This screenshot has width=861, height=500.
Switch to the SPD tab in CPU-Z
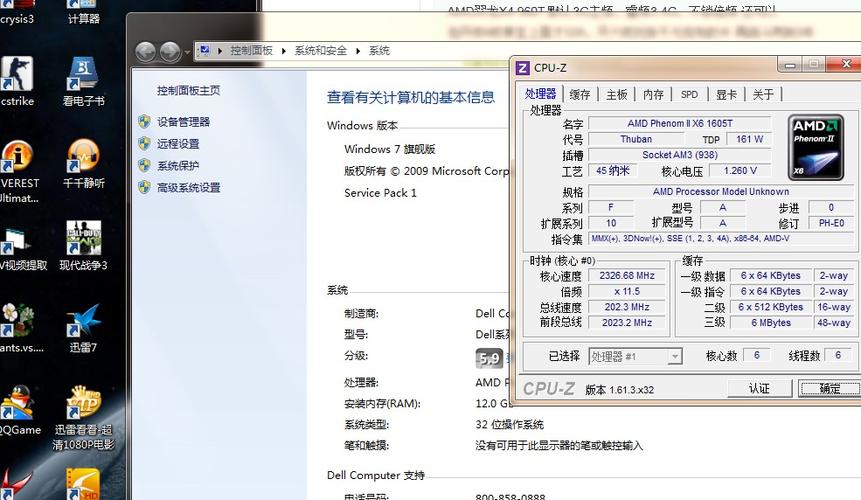[689, 94]
